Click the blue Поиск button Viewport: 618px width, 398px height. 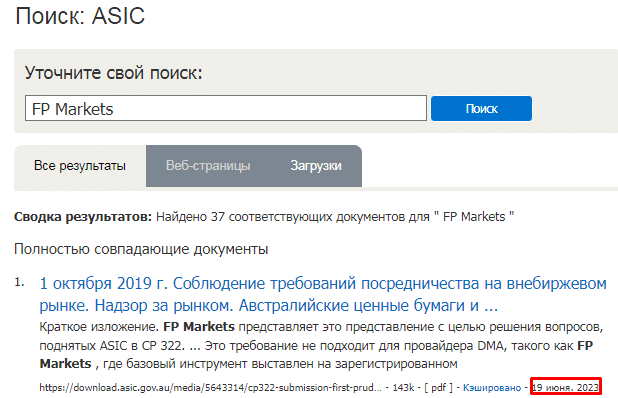tap(481, 108)
